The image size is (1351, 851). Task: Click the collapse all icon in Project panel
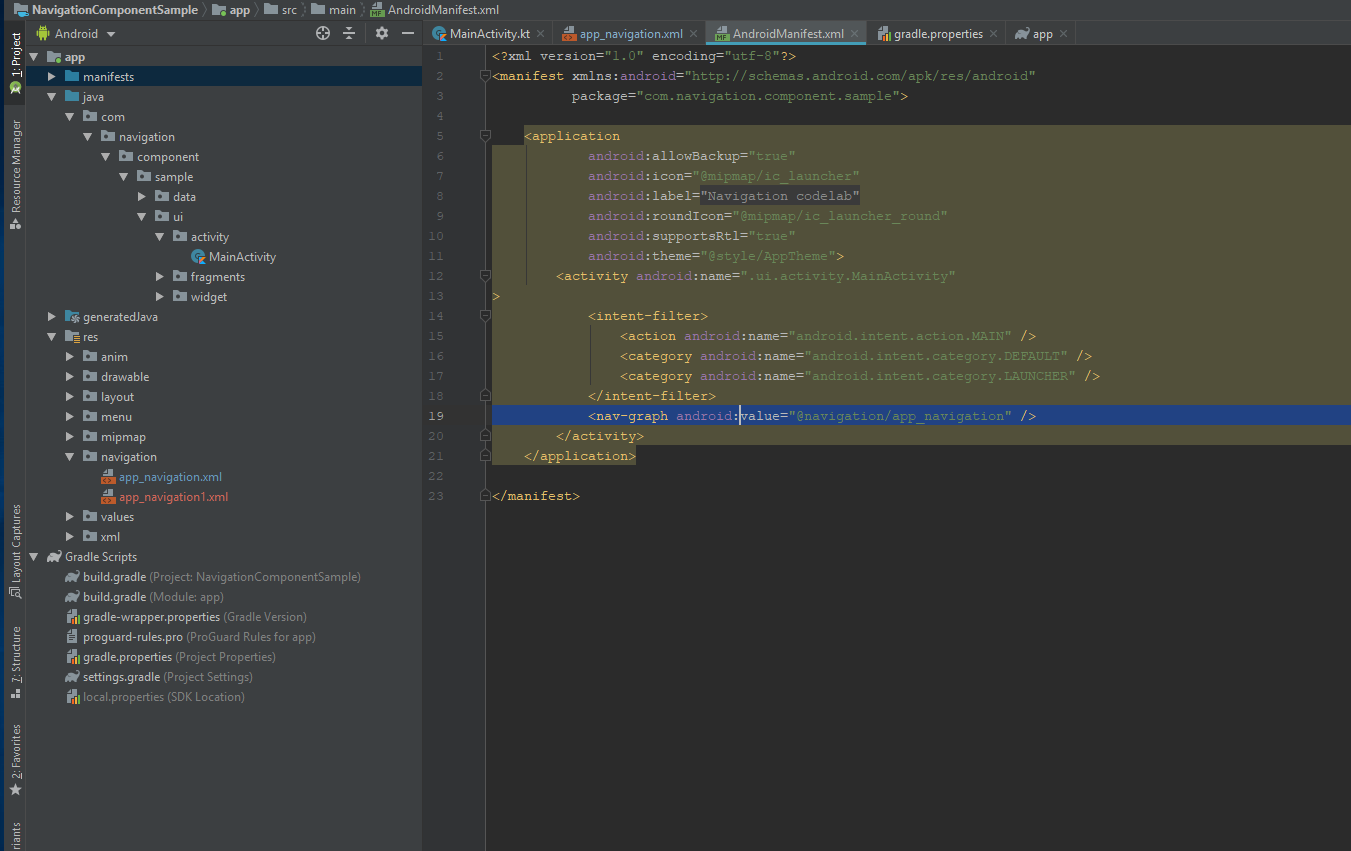pos(349,33)
